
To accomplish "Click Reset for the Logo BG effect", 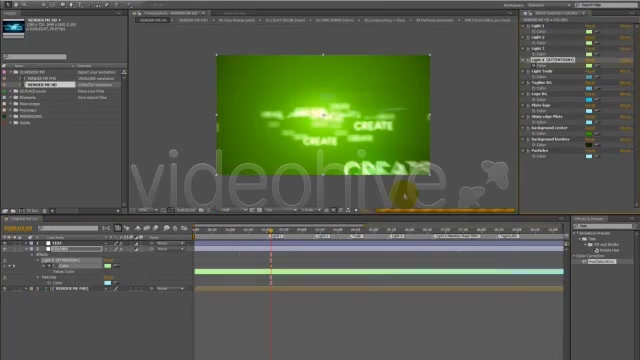I will [x=589, y=94].
